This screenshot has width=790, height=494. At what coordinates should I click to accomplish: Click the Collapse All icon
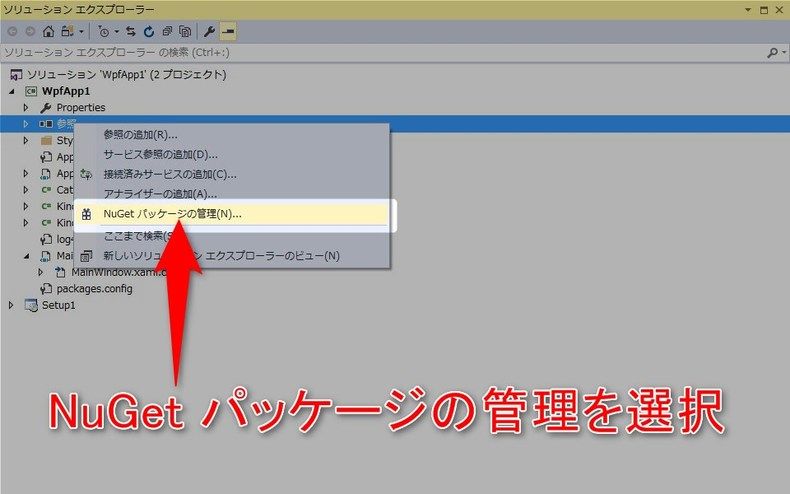coord(167,32)
